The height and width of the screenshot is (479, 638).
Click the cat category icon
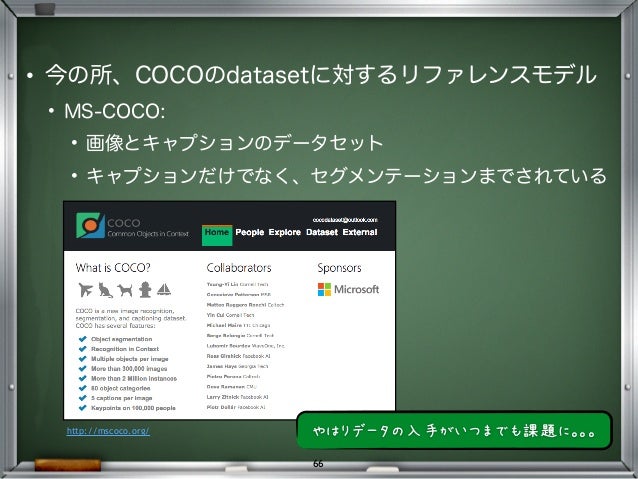click(105, 290)
